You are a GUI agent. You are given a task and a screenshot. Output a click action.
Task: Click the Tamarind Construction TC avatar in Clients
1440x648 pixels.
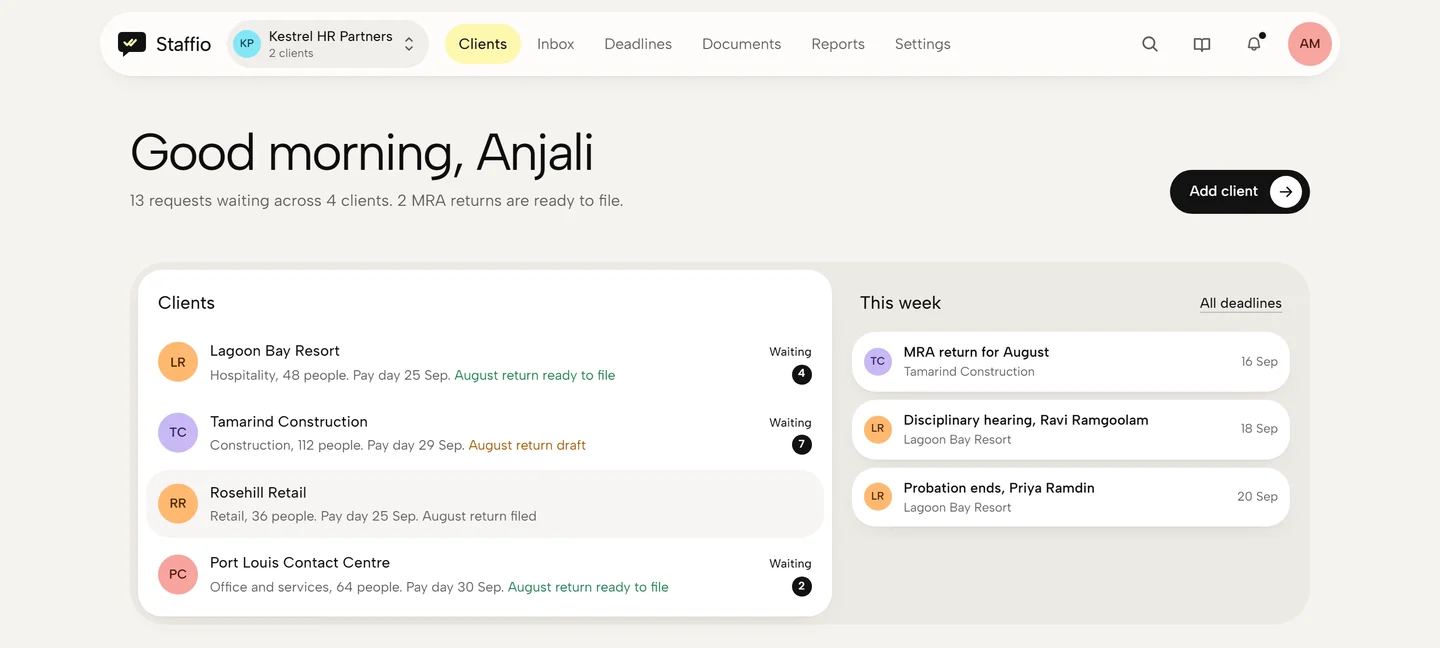(178, 433)
